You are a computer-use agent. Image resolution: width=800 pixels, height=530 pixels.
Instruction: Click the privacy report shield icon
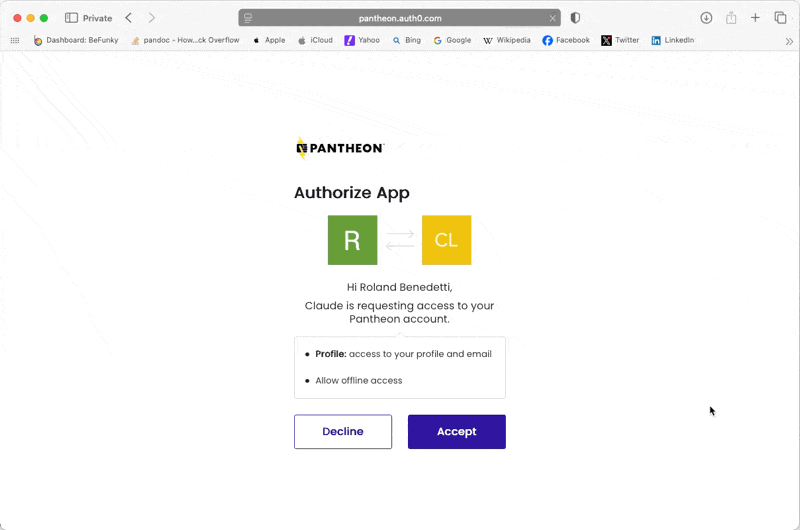tap(575, 18)
